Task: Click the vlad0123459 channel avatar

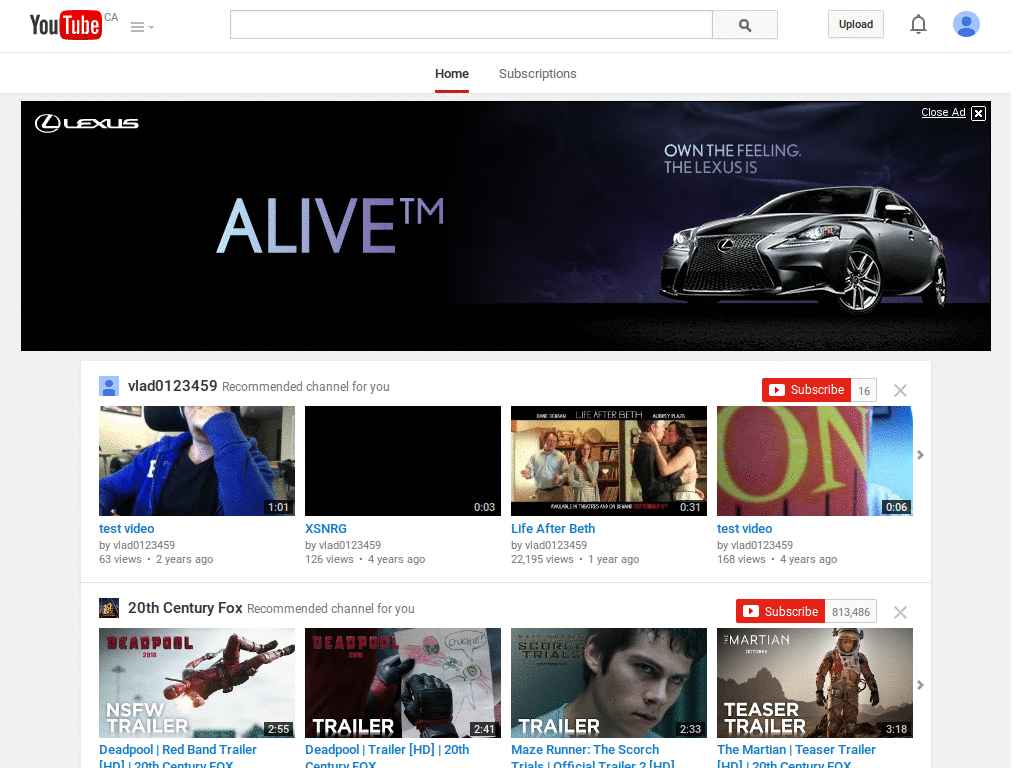Action: (109, 386)
